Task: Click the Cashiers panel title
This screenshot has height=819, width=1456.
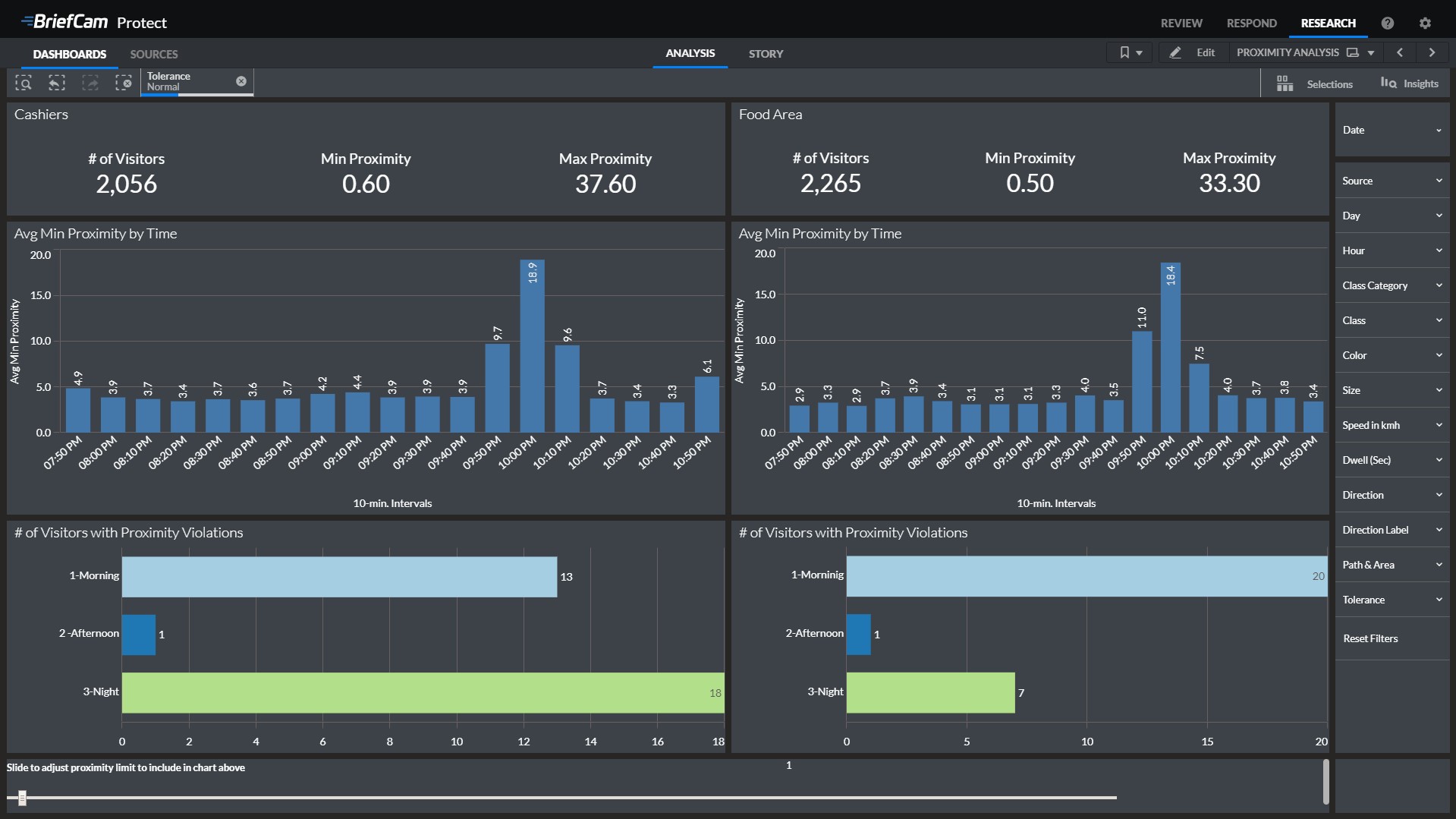Action: tap(41, 115)
